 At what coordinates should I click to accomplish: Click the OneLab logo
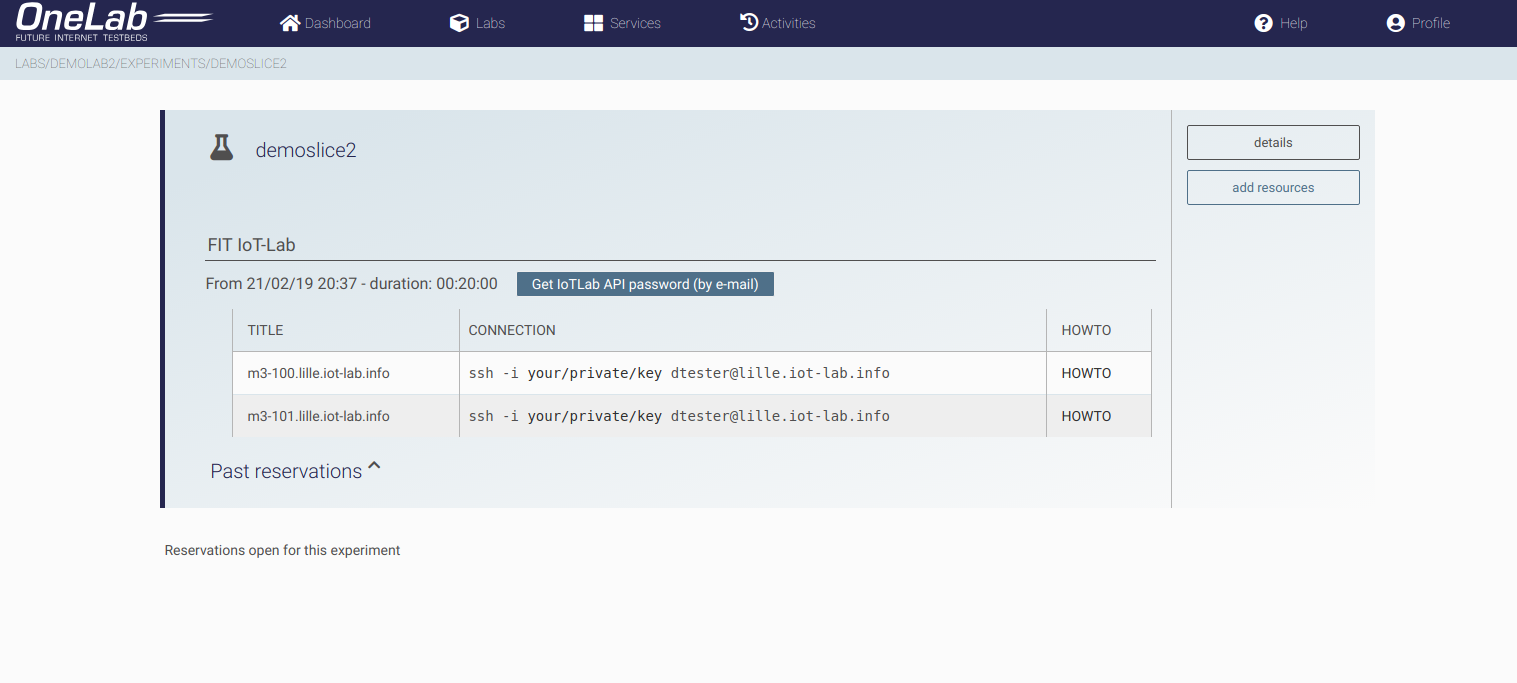point(114,22)
